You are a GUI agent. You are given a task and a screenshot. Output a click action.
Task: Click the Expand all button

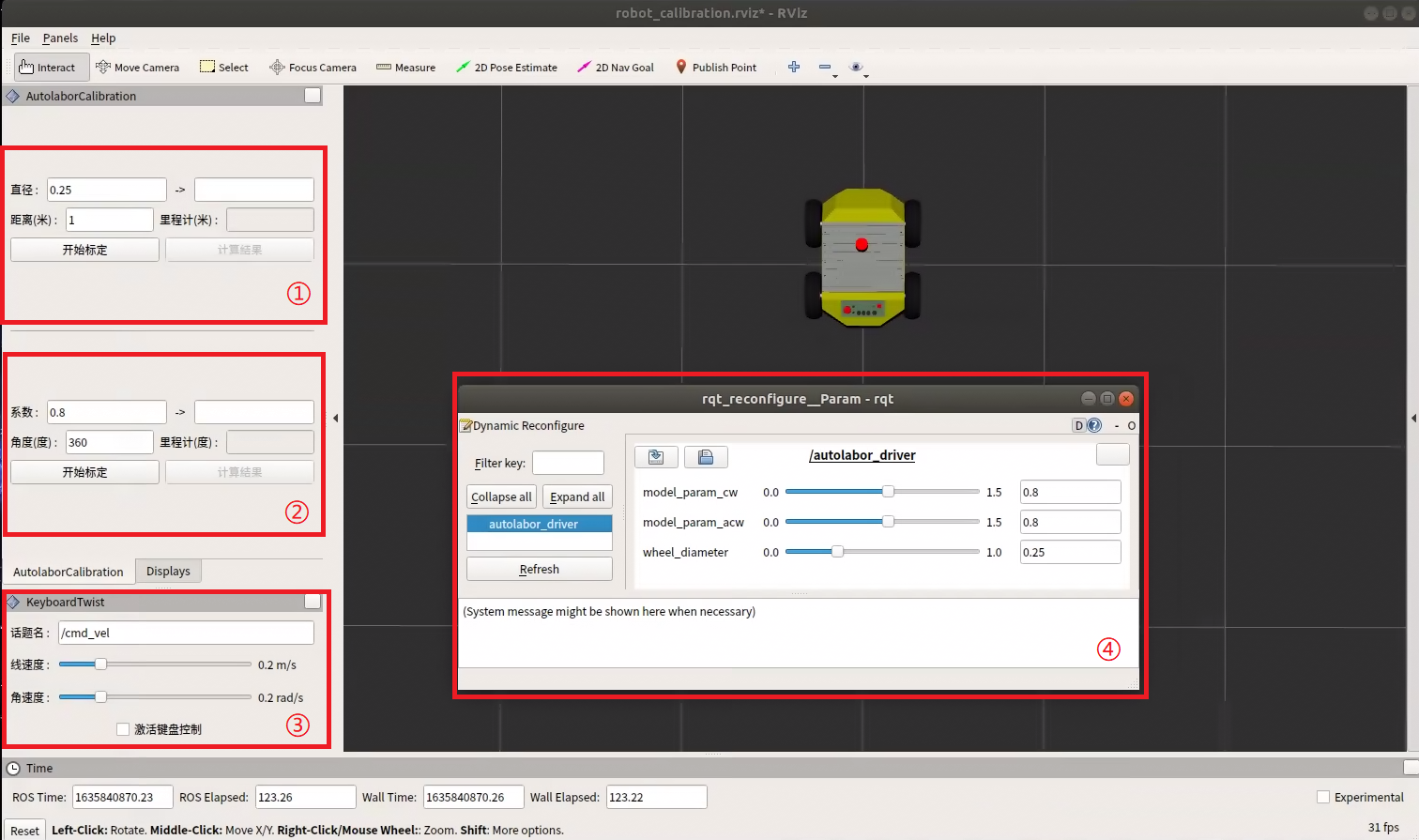pos(577,497)
